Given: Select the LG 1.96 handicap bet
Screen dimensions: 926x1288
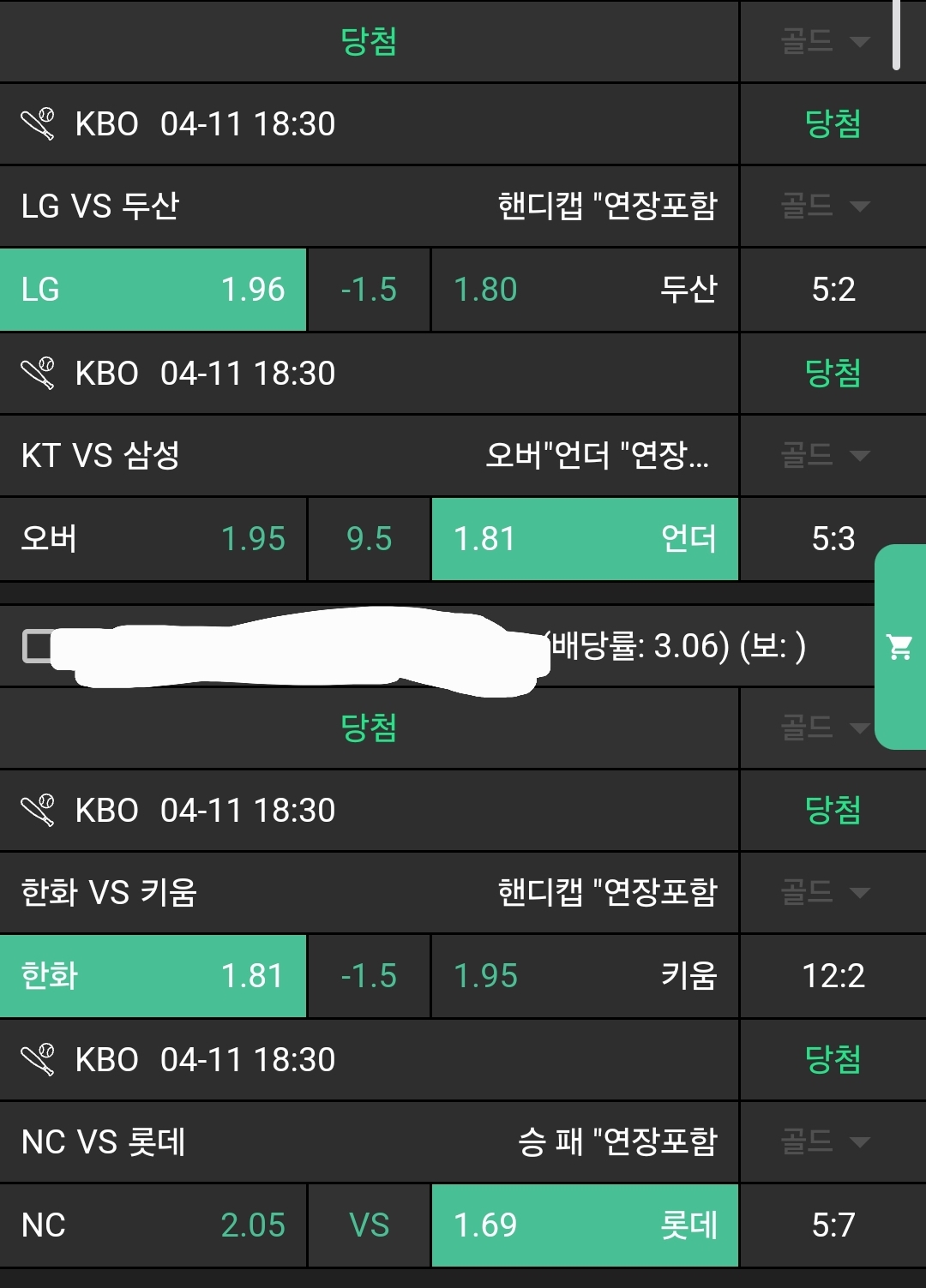Looking at the screenshot, I should [x=153, y=290].
